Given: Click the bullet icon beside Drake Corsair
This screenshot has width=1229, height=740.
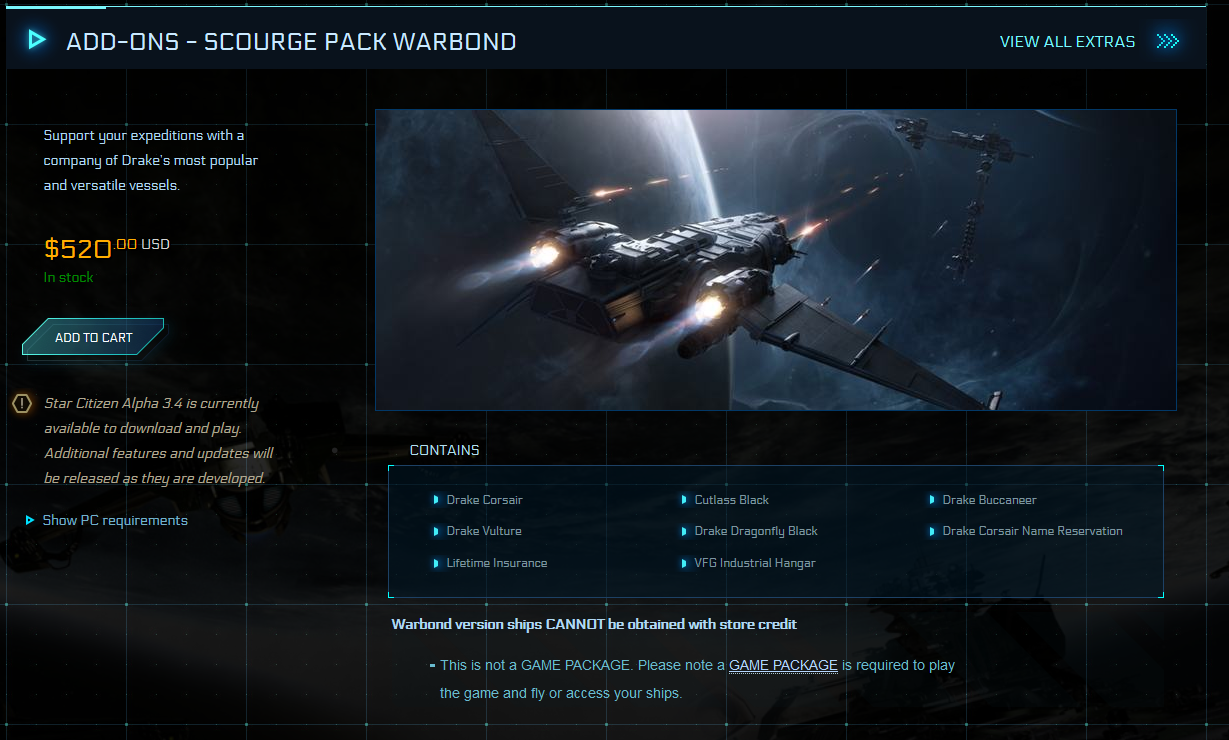Looking at the screenshot, I should pos(436,500).
